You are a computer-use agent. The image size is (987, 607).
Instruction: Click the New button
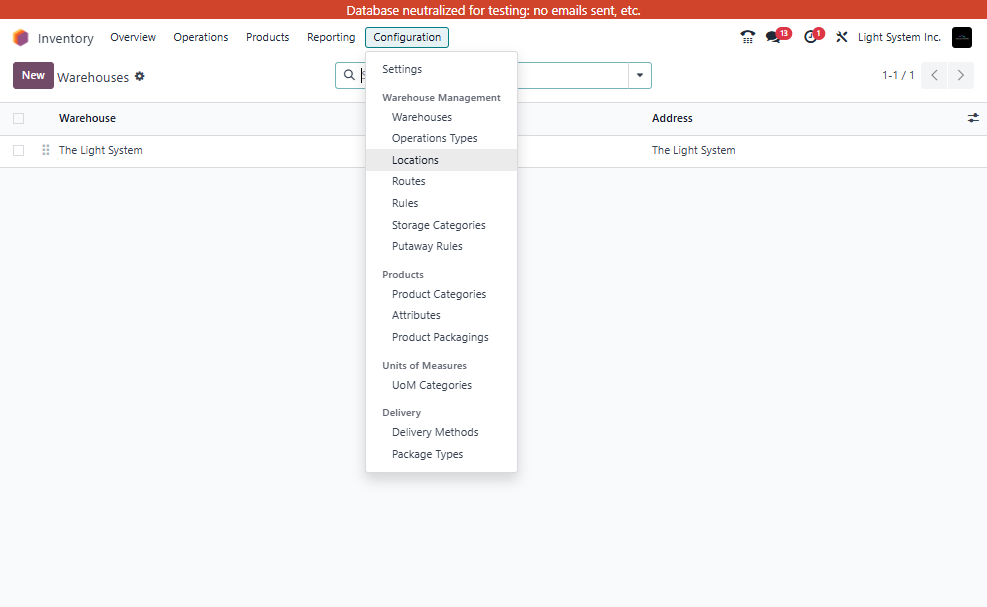33,76
